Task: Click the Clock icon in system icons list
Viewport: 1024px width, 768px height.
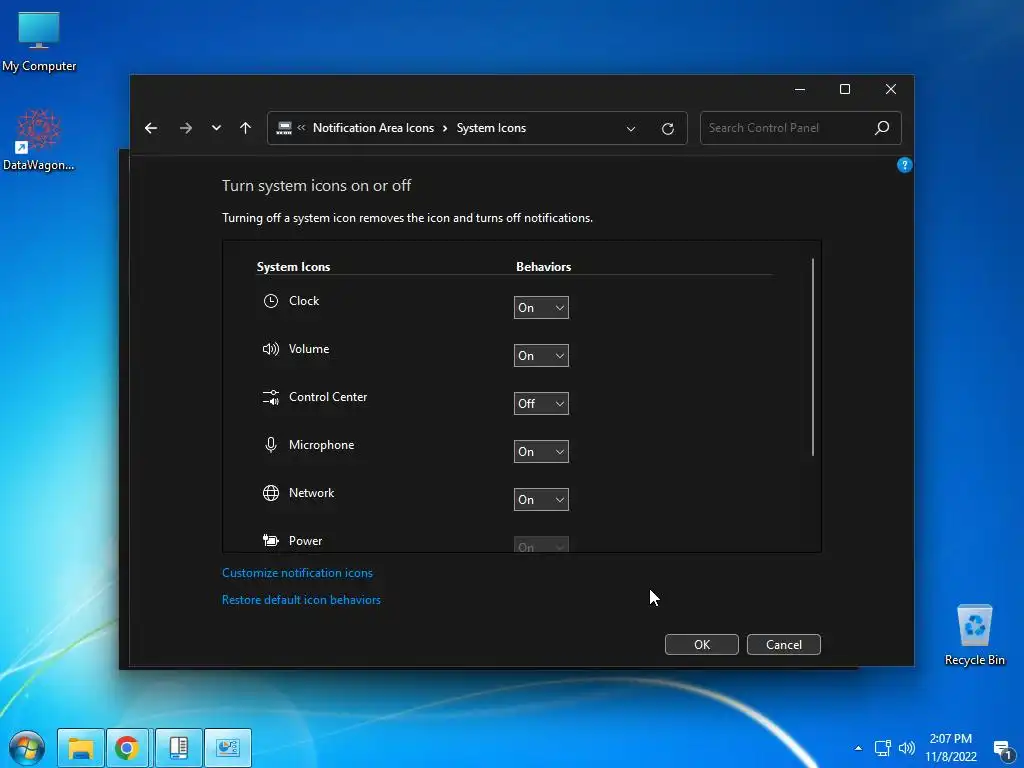Action: point(270,301)
